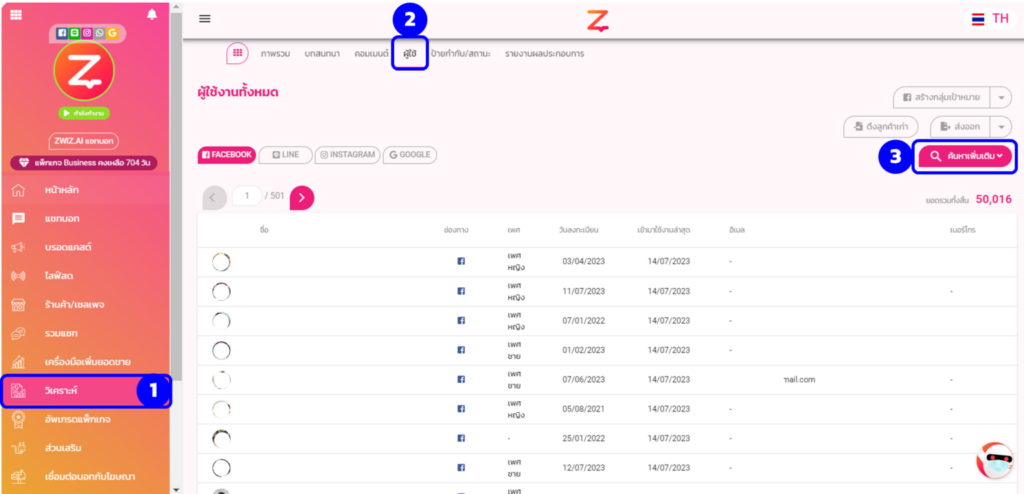This screenshot has width=1024, height=494.
Task: Click the apps grid icon at sidebar top
Action: coord(16,14)
